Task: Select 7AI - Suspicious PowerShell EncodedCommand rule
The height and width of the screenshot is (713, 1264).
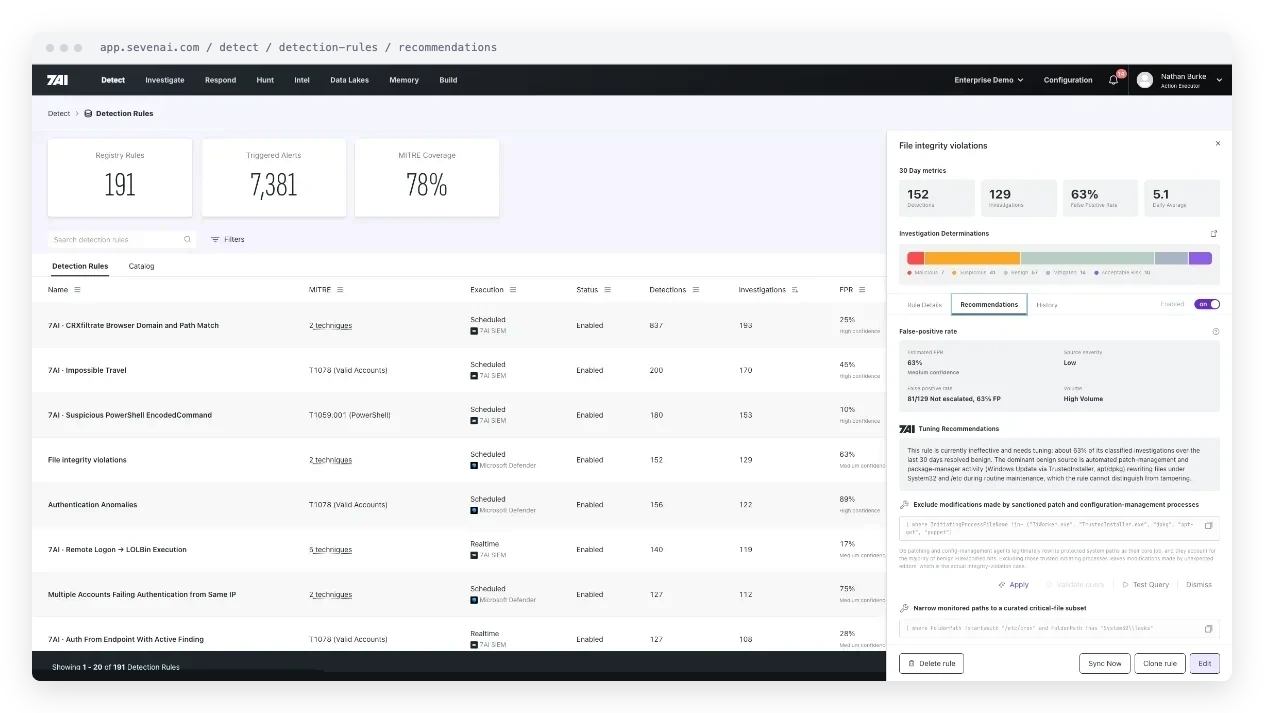Action: pyautogui.click(x=130, y=415)
